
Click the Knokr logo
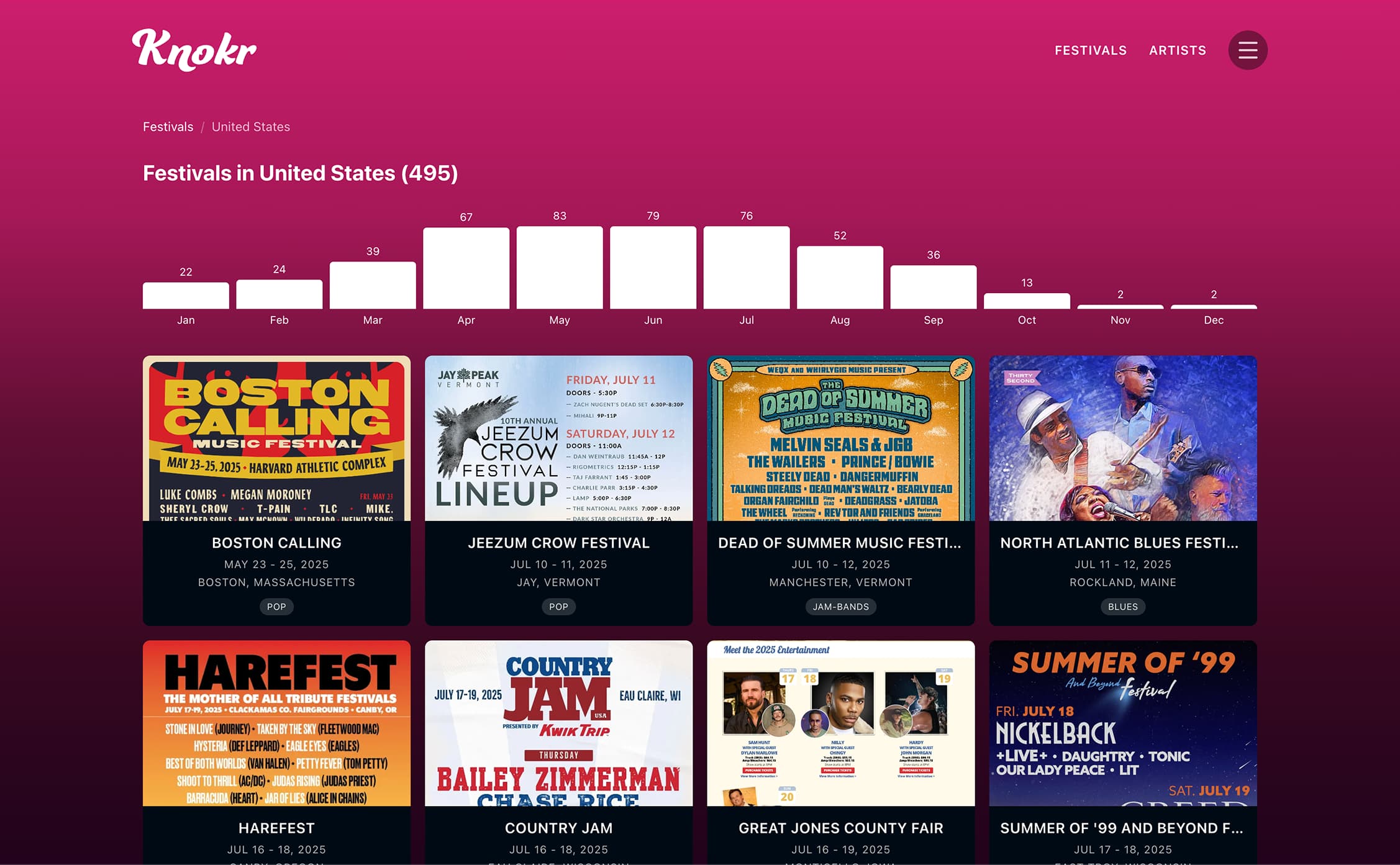click(193, 50)
